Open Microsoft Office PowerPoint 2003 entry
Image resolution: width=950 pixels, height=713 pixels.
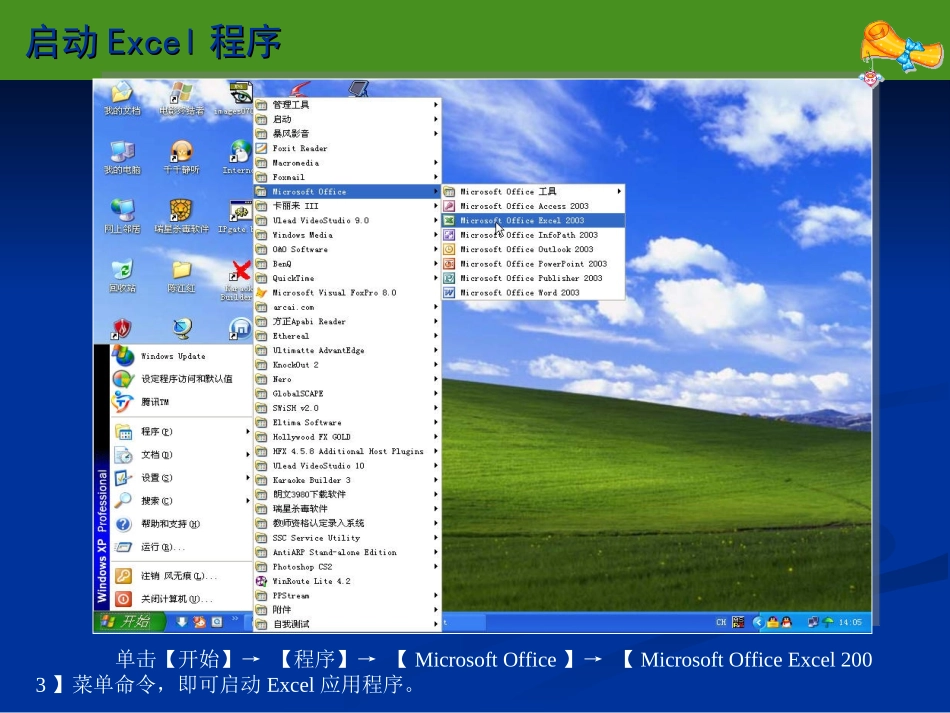(x=533, y=264)
